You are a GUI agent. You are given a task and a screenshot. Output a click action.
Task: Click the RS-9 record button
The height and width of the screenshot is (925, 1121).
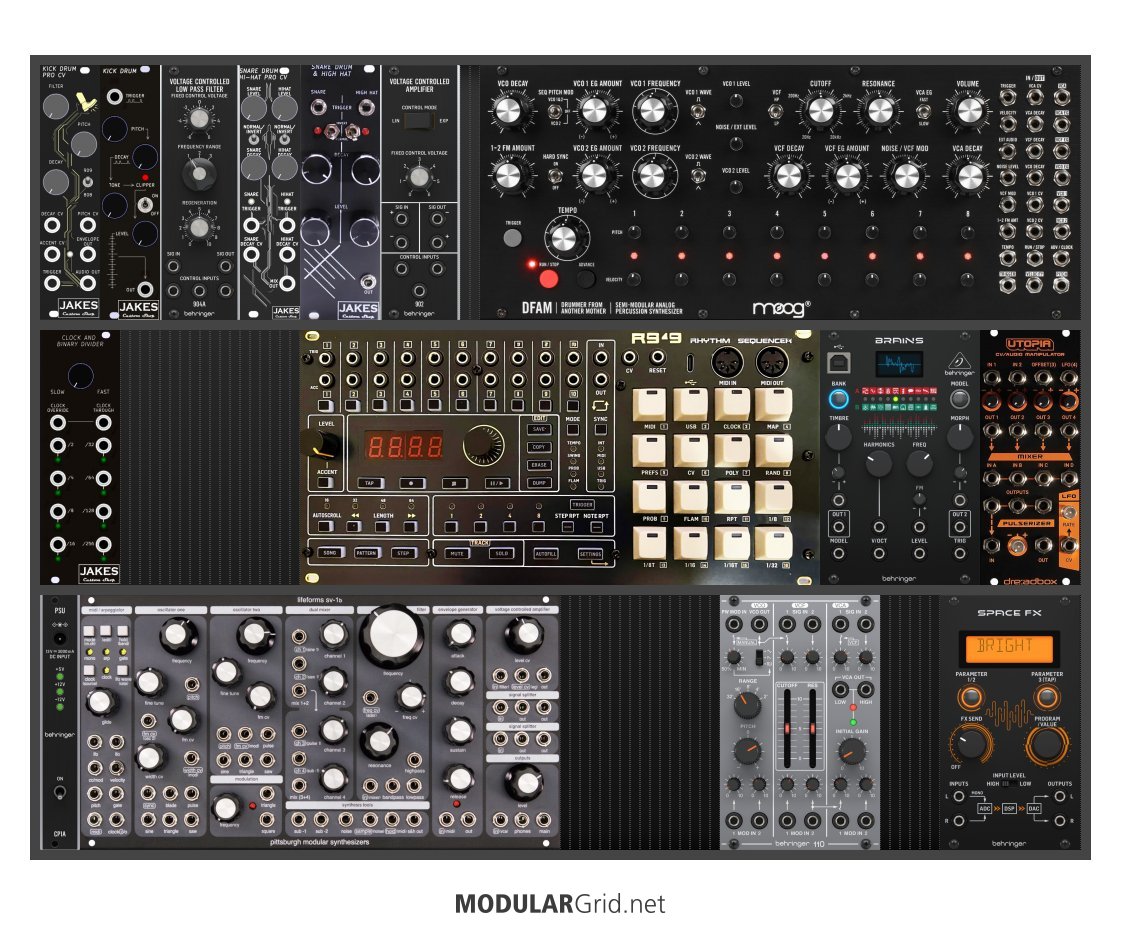411,483
